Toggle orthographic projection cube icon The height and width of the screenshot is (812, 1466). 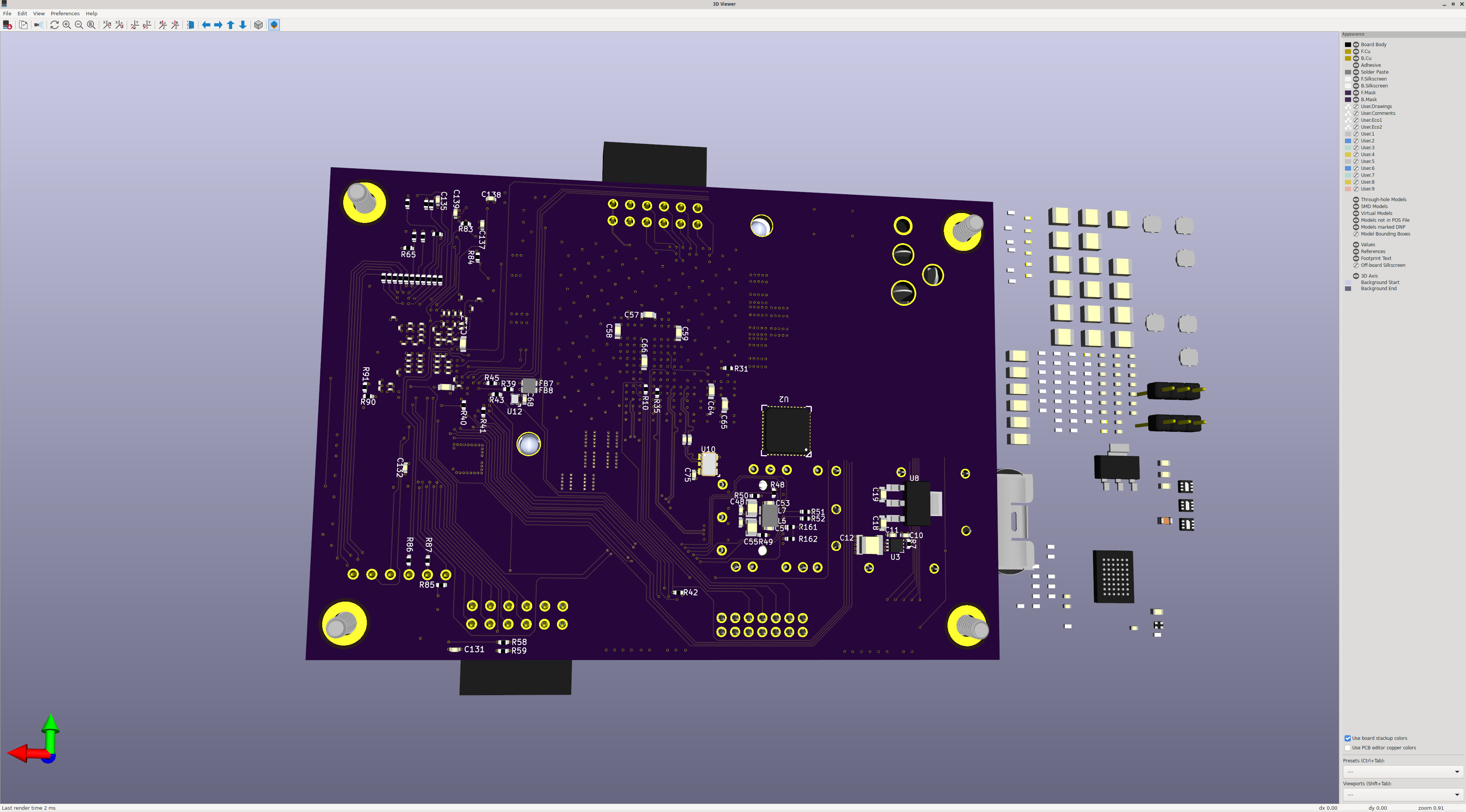[258, 25]
